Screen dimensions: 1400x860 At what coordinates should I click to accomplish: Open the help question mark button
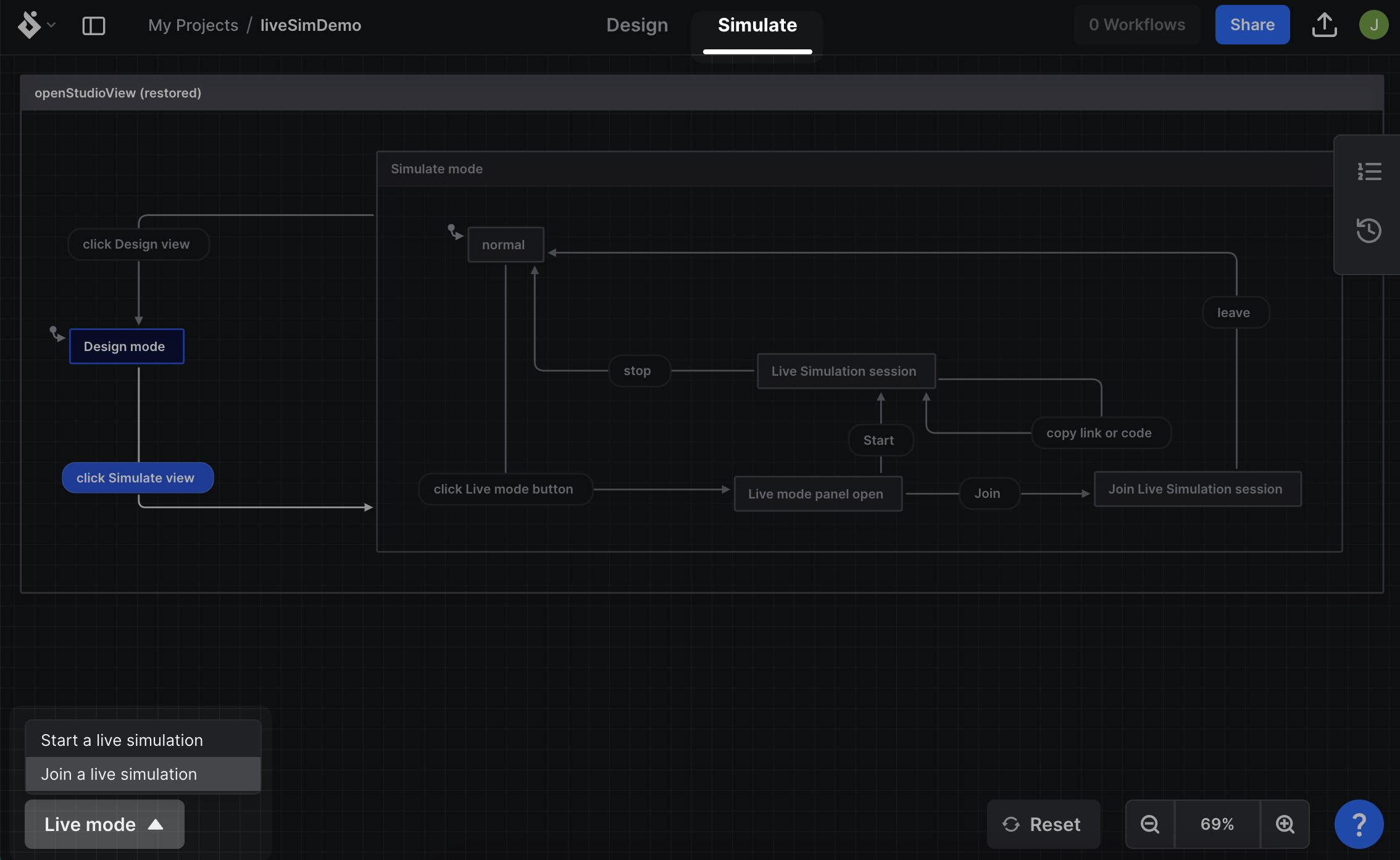(1359, 824)
